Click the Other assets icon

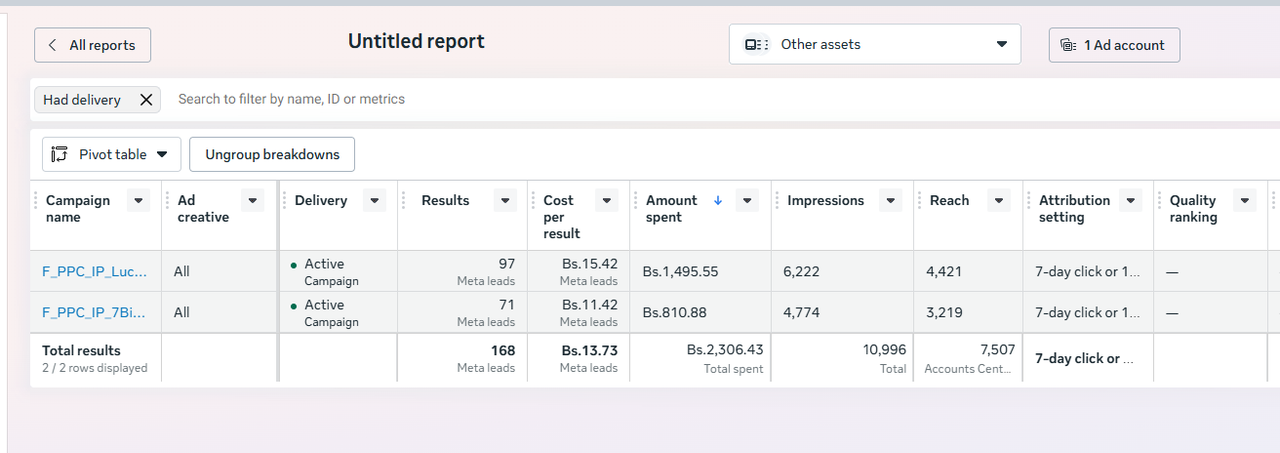756,44
